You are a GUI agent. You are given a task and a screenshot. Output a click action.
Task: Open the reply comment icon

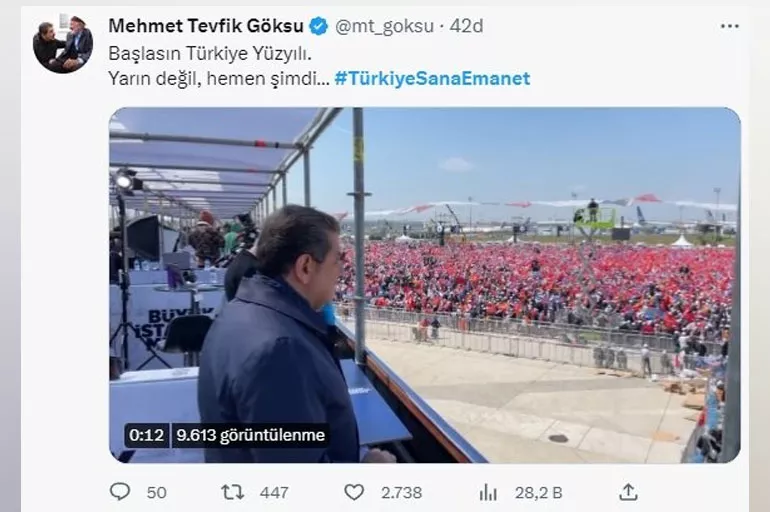point(120,491)
